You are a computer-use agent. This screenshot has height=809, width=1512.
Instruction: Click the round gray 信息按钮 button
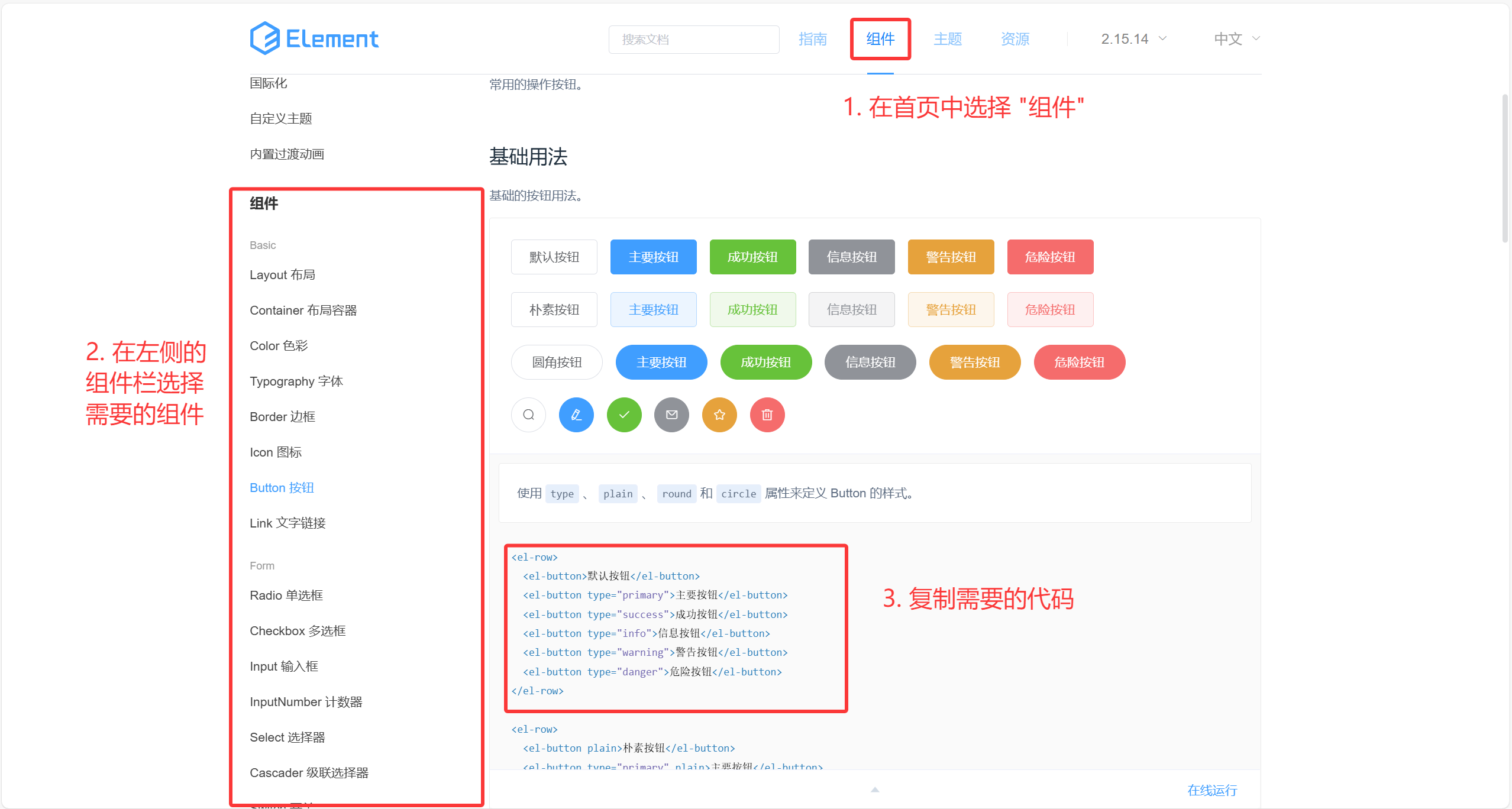point(870,362)
